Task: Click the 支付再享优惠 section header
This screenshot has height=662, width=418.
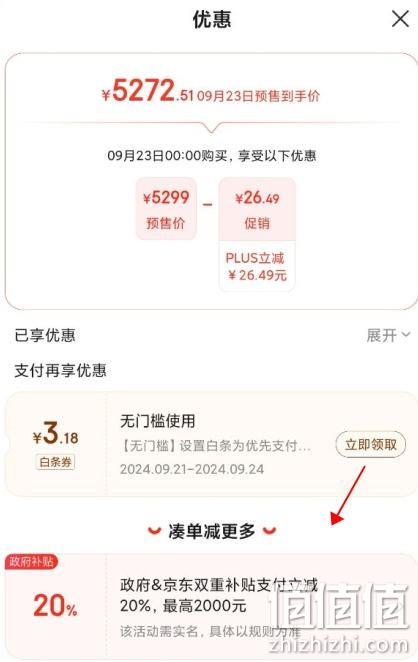Action: click(60, 370)
